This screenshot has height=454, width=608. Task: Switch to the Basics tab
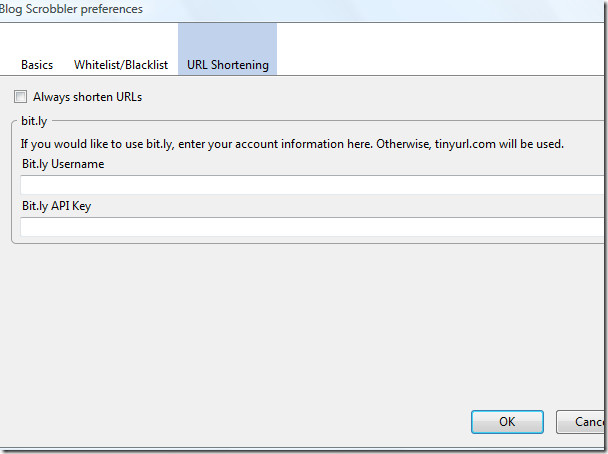37,65
